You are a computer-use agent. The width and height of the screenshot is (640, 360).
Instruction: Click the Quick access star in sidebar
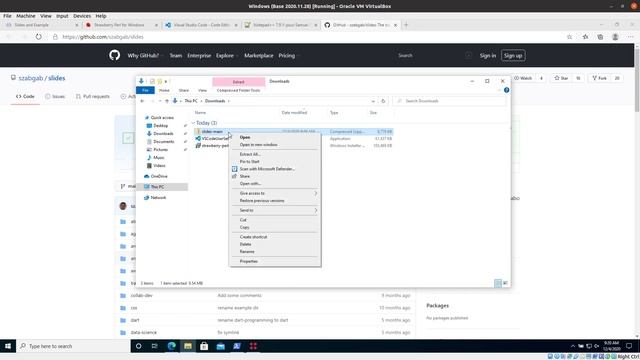point(147,118)
